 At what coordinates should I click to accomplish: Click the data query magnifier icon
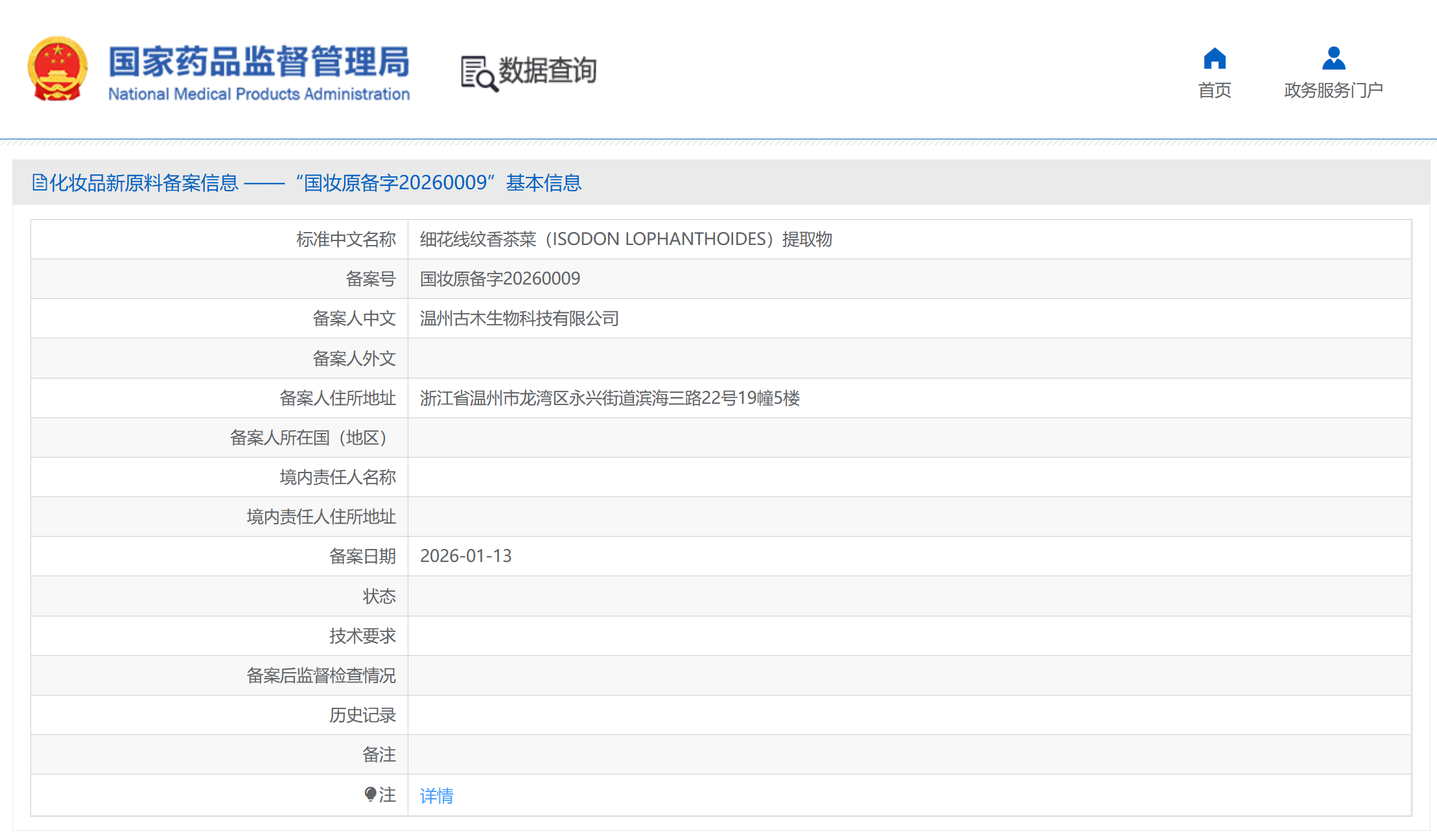(x=478, y=73)
